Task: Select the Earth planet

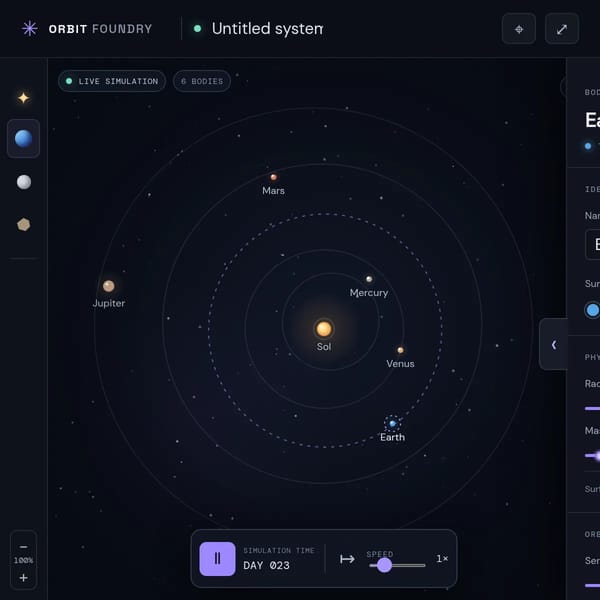Action: tap(392, 424)
